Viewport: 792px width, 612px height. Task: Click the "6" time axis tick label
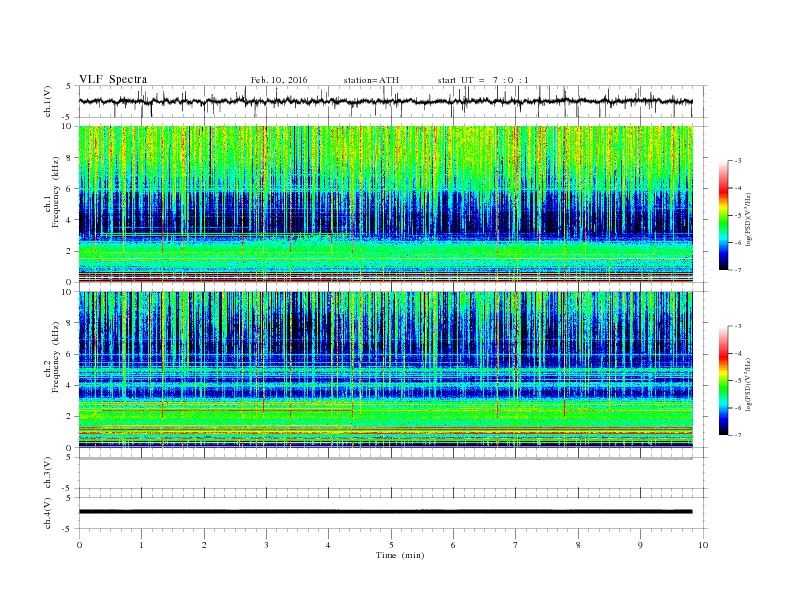coord(453,545)
